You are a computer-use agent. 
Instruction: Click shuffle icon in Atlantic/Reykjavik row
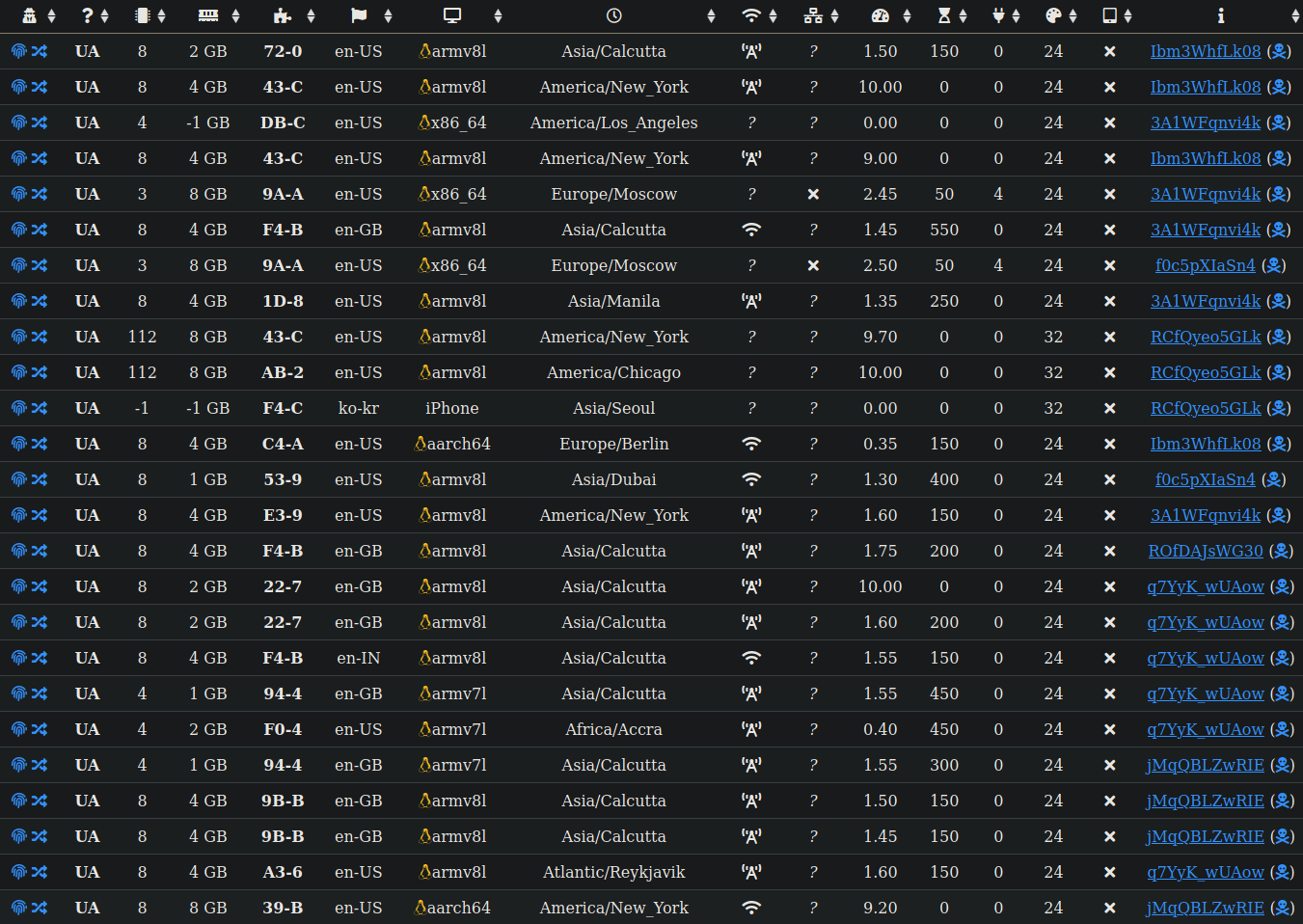[x=40, y=872]
